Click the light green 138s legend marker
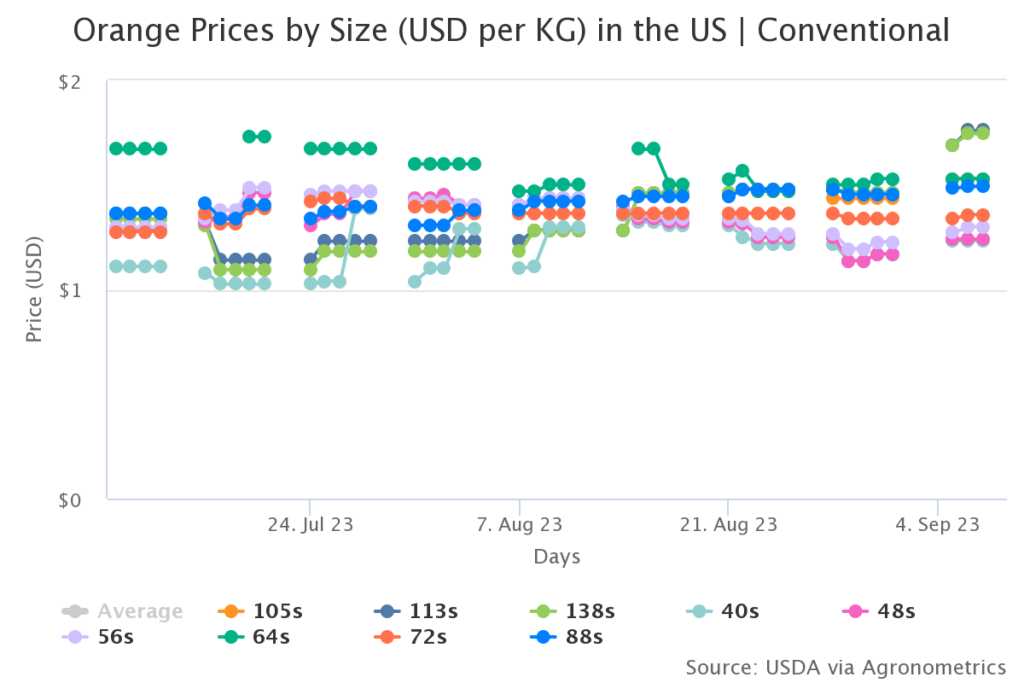This screenshot has width=1024, height=683. pos(539,611)
